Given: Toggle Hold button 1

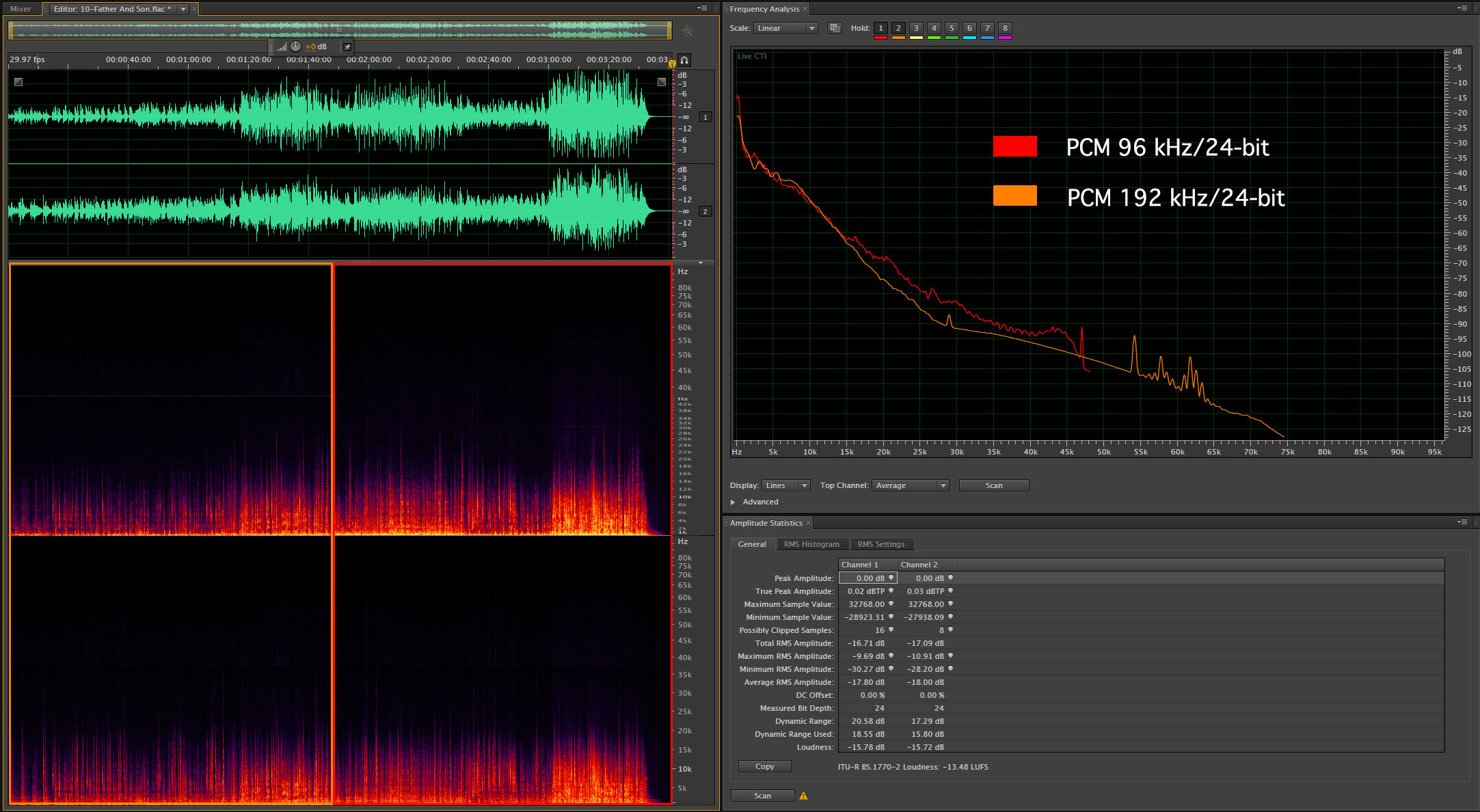Looking at the screenshot, I should 880,28.
